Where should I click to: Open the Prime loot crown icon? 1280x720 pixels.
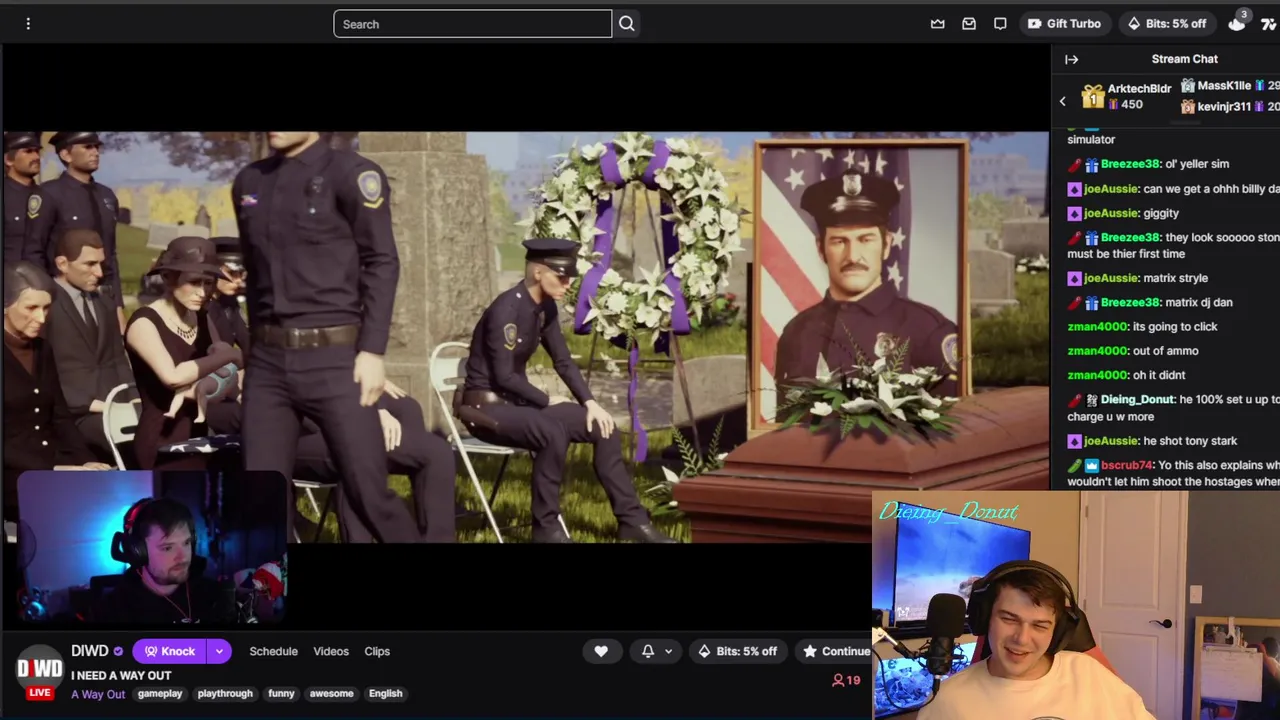pos(937,24)
